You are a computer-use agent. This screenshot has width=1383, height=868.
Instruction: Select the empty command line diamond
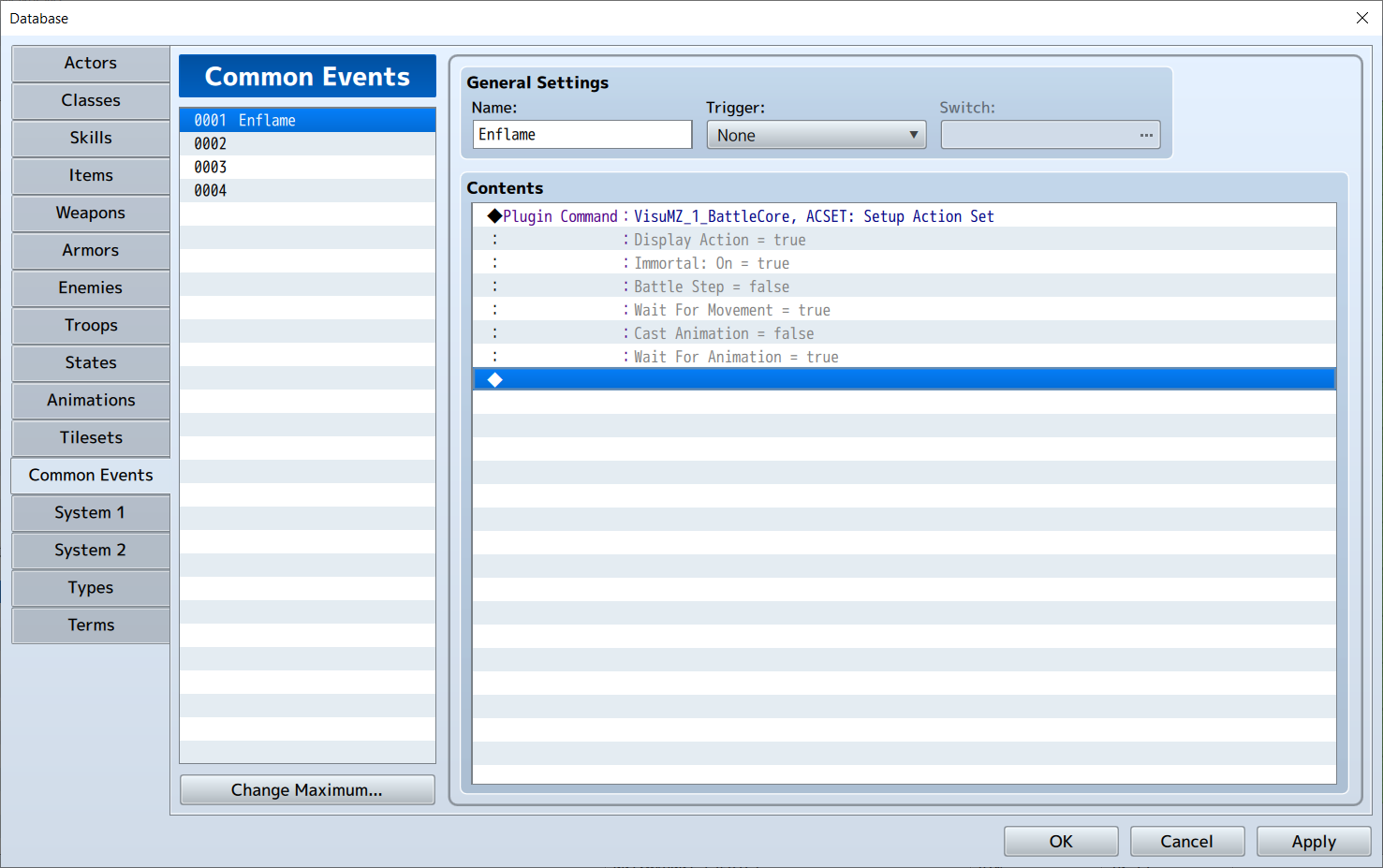pos(495,379)
